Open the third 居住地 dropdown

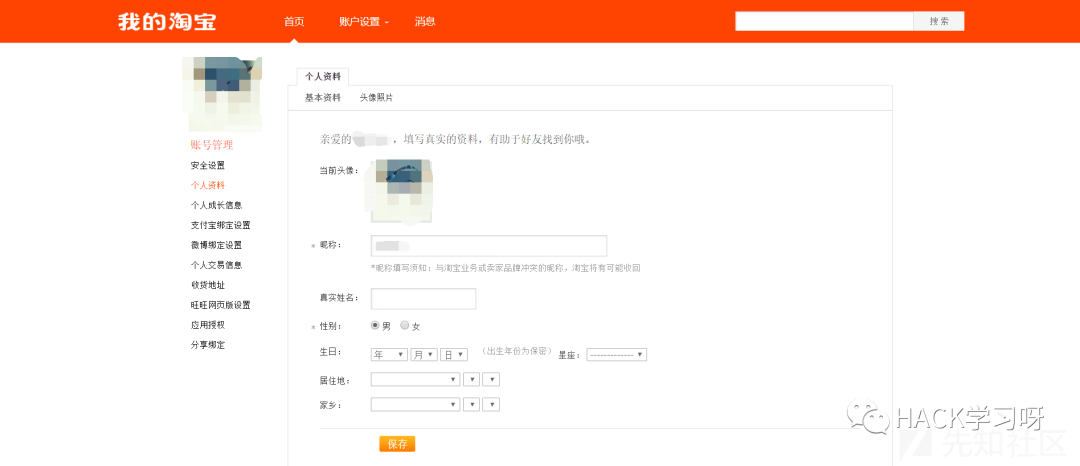[491, 379]
